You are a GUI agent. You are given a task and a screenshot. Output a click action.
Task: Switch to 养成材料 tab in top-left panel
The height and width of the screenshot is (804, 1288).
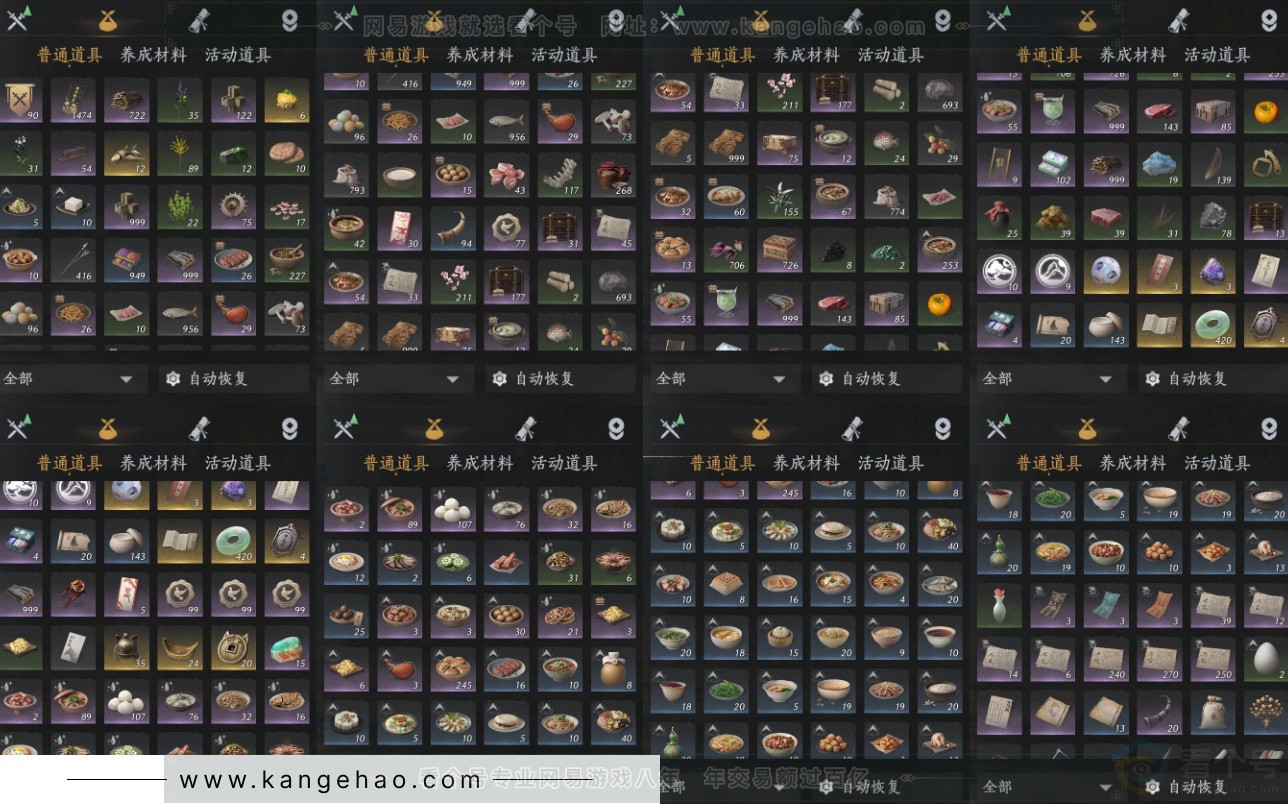pos(153,55)
